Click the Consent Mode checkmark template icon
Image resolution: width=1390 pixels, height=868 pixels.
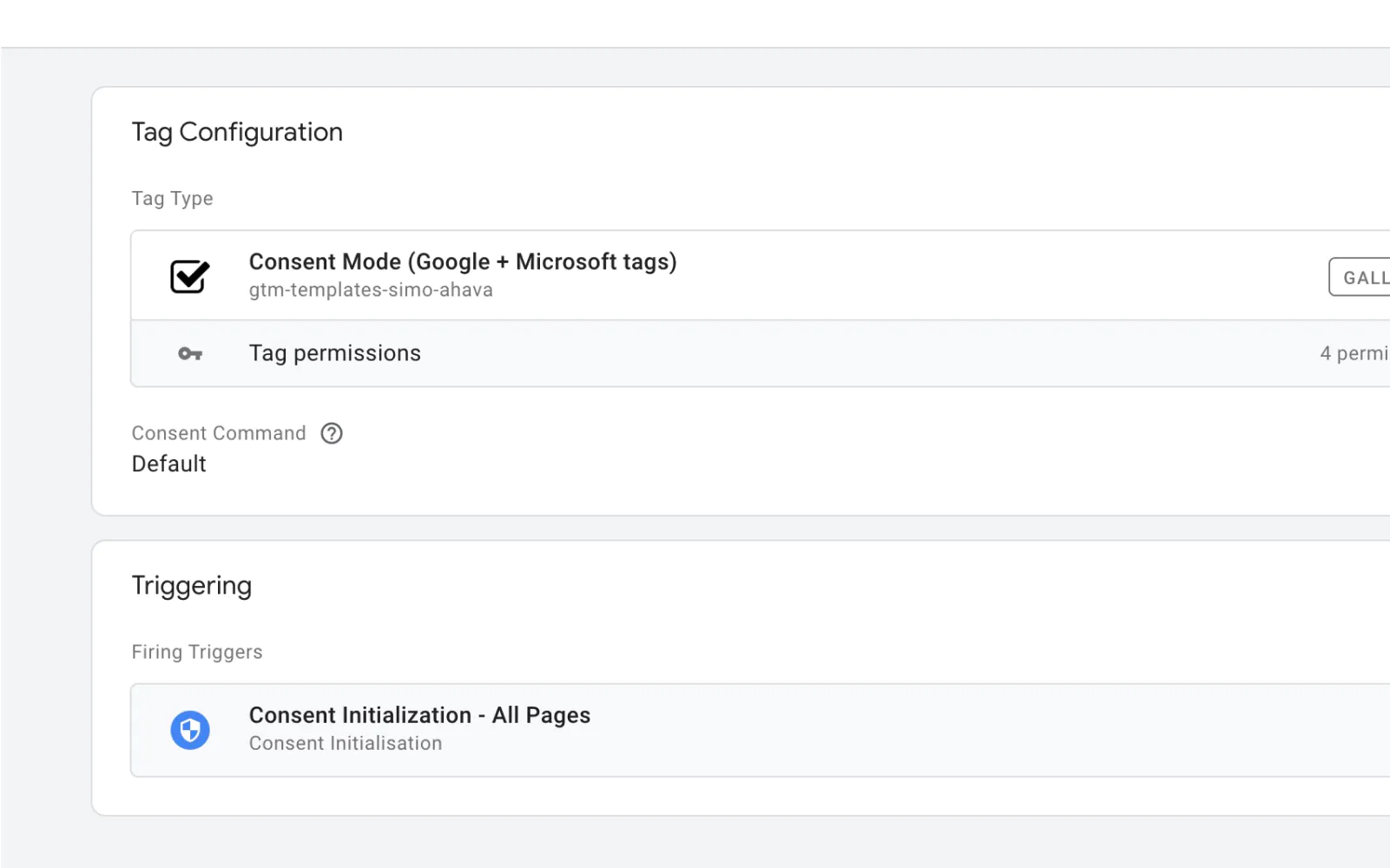189,277
